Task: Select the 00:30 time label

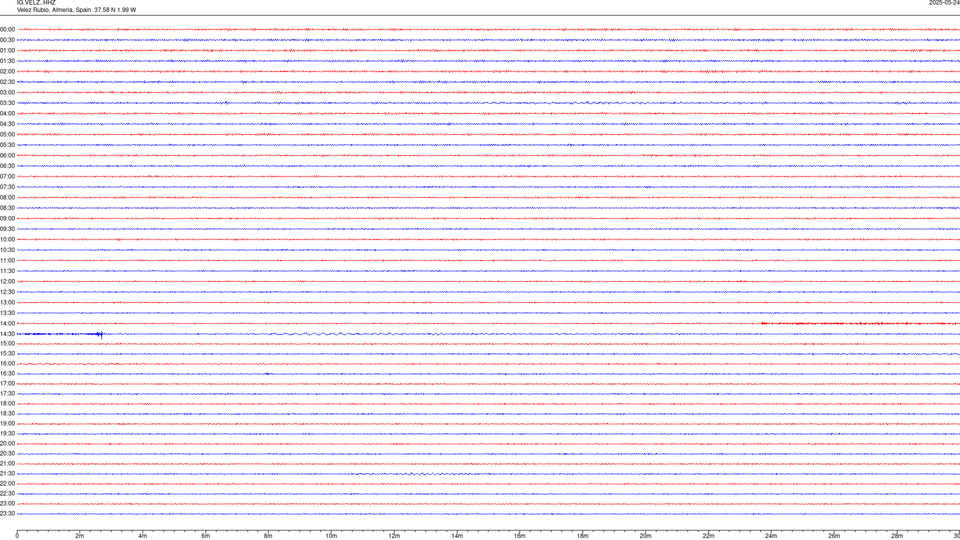Action: (x=7, y=40)
